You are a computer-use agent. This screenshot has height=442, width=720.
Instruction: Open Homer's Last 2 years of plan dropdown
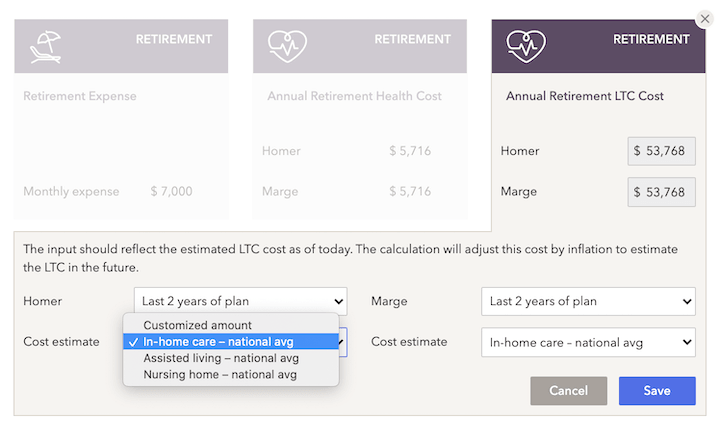pos(241,301)
